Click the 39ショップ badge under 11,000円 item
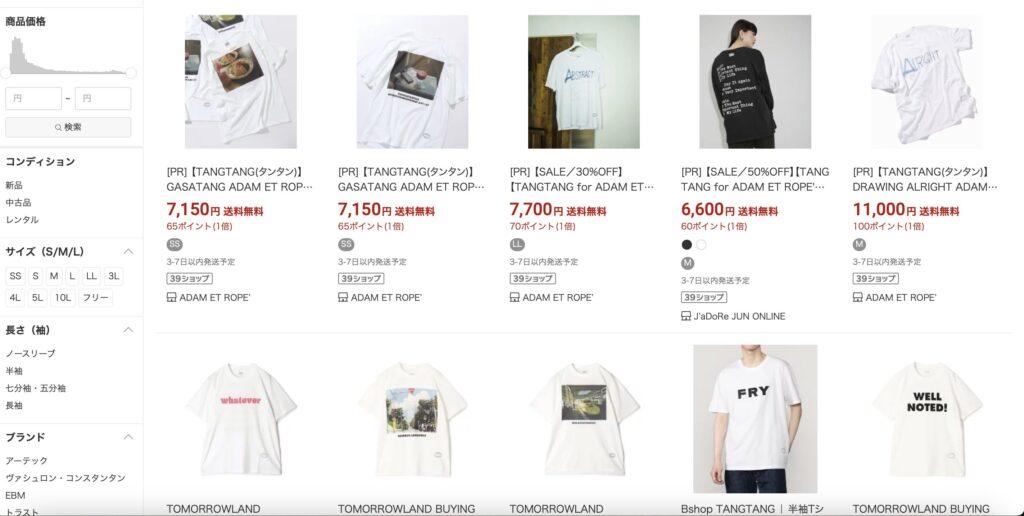 click(x=875, y=278)
